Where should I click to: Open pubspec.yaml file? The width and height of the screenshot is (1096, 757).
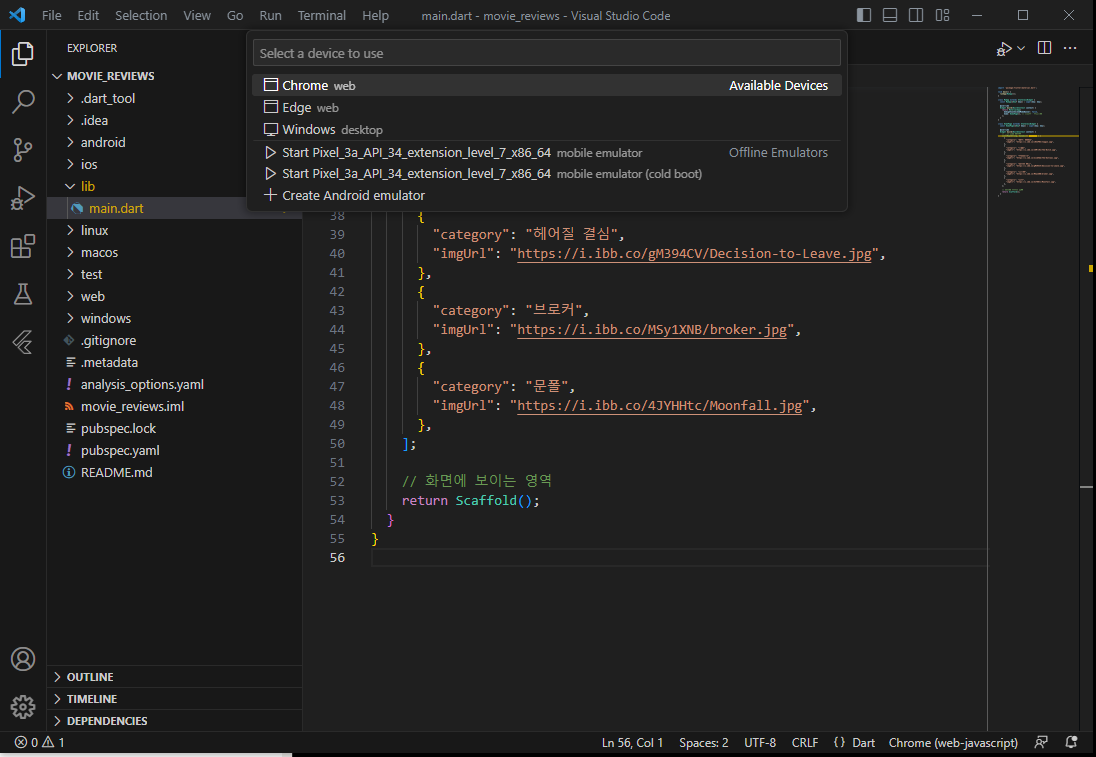[x=175, y=451]
